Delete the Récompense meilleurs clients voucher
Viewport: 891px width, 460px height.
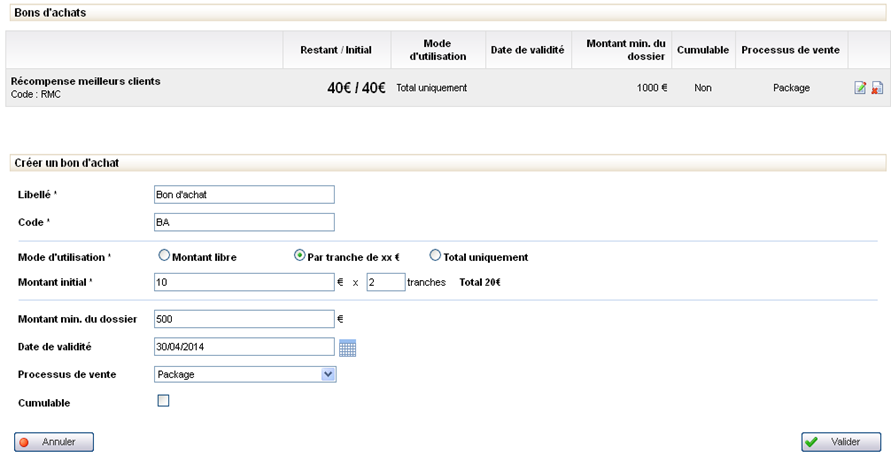click(877, 88)
